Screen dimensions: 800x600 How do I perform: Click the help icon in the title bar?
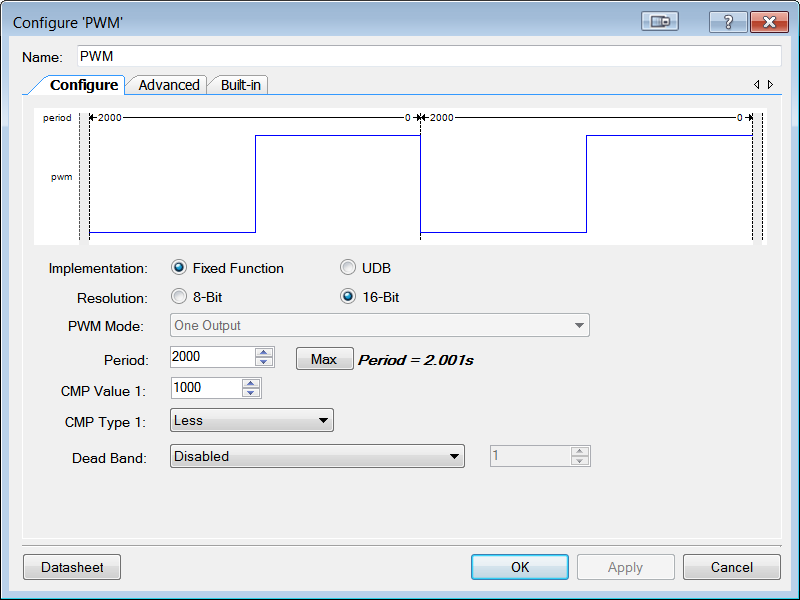click(727, 21)
